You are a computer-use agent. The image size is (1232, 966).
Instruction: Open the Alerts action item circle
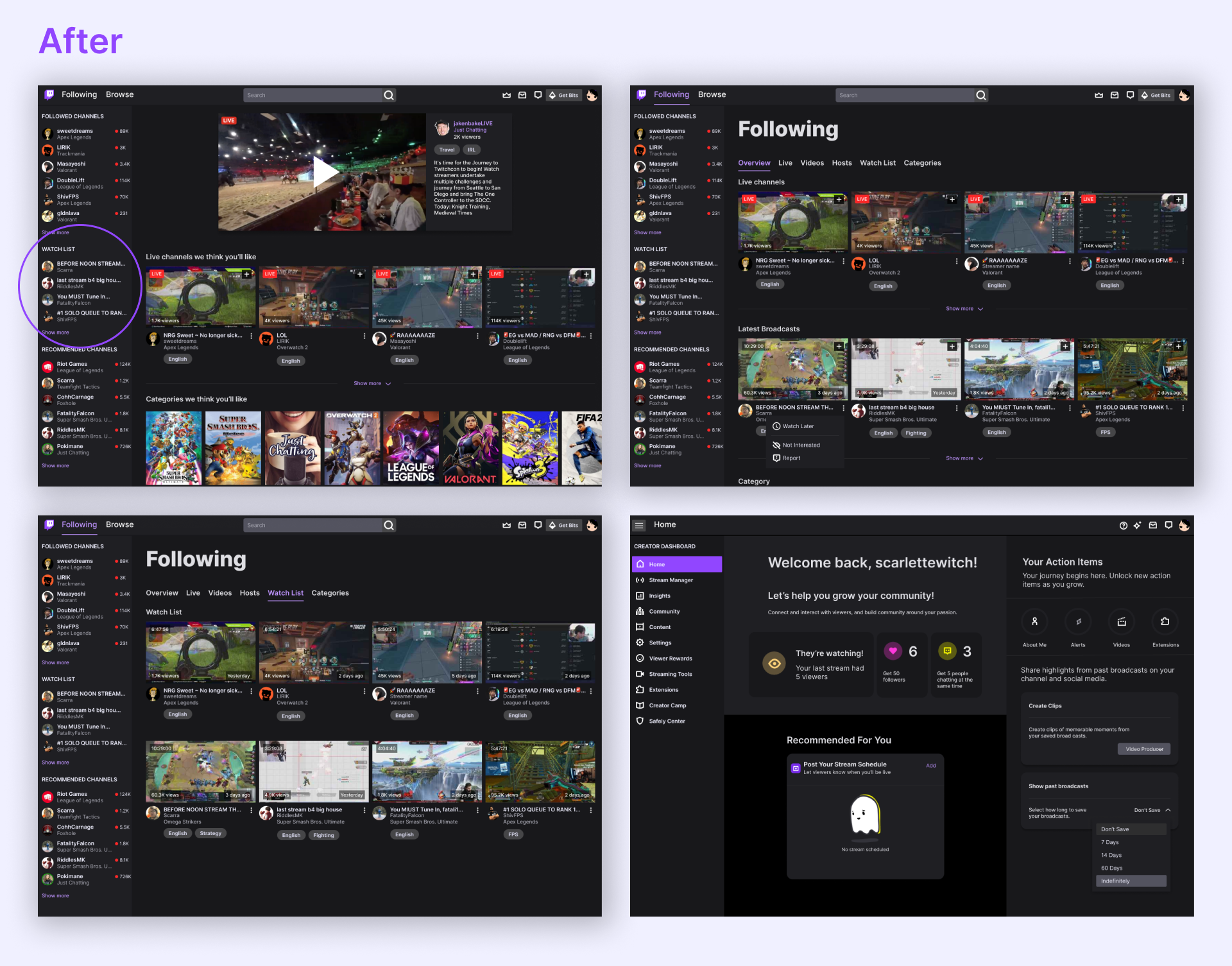pos(1078,621)
